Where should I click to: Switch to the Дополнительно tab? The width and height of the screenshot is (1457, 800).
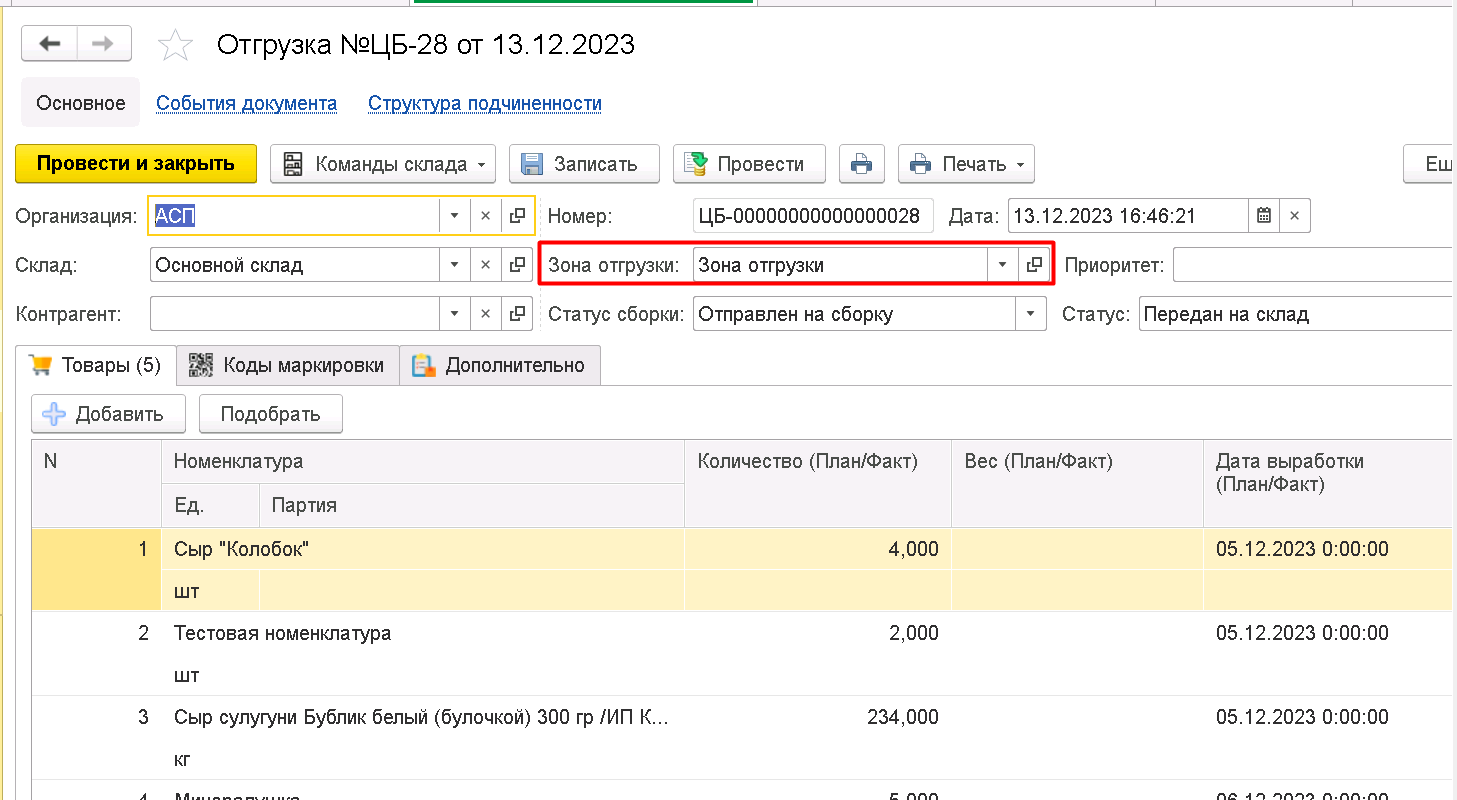pyautogui.click(x=500, y=365)
